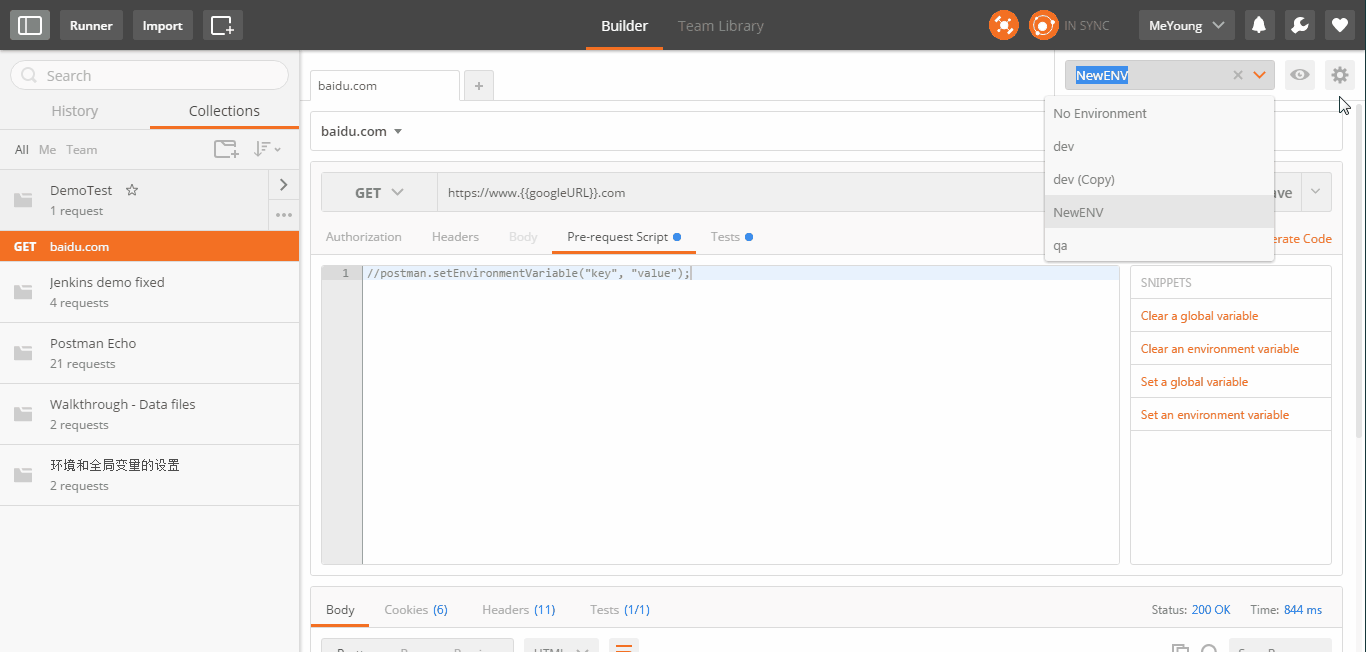Expand DemoTest collection details arrow
The height and width of the screenshot is (652, 1366).
(x=283, y=185)
